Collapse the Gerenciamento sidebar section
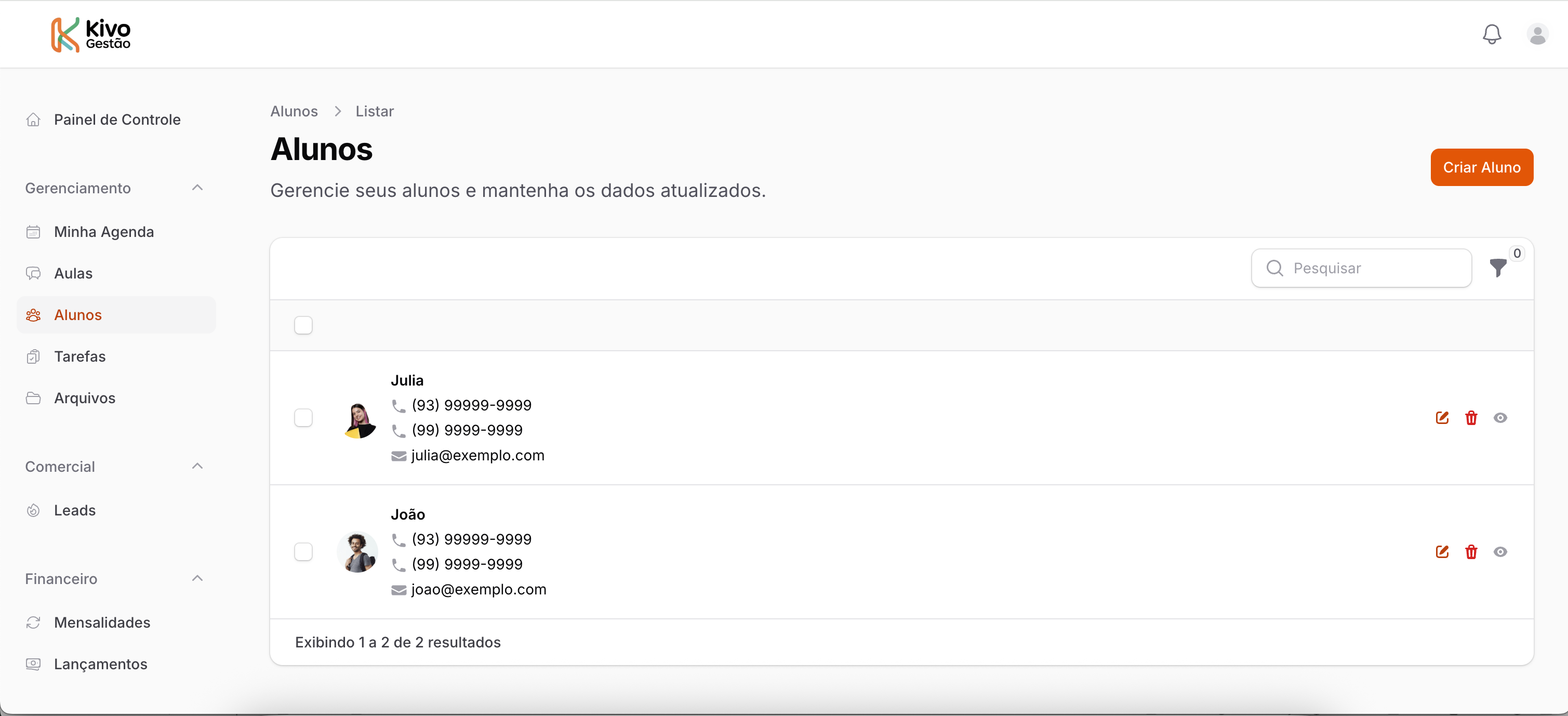 (x=196, y=188)
